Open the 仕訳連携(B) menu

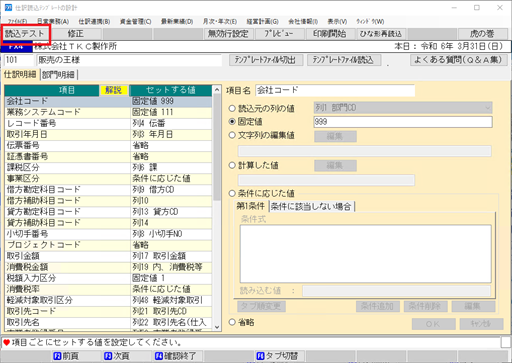point(94,22)
